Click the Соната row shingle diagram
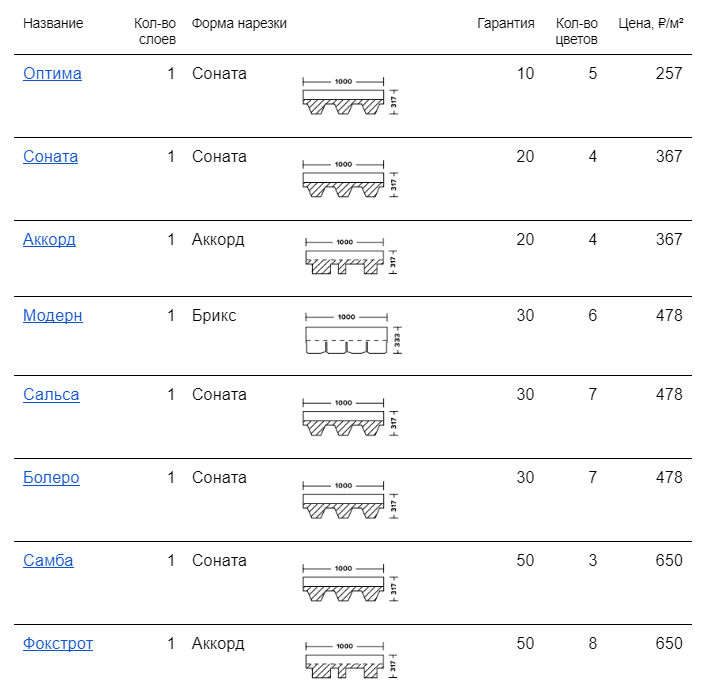This screenshot has width=713, height=697. click(x=350, y=179)
